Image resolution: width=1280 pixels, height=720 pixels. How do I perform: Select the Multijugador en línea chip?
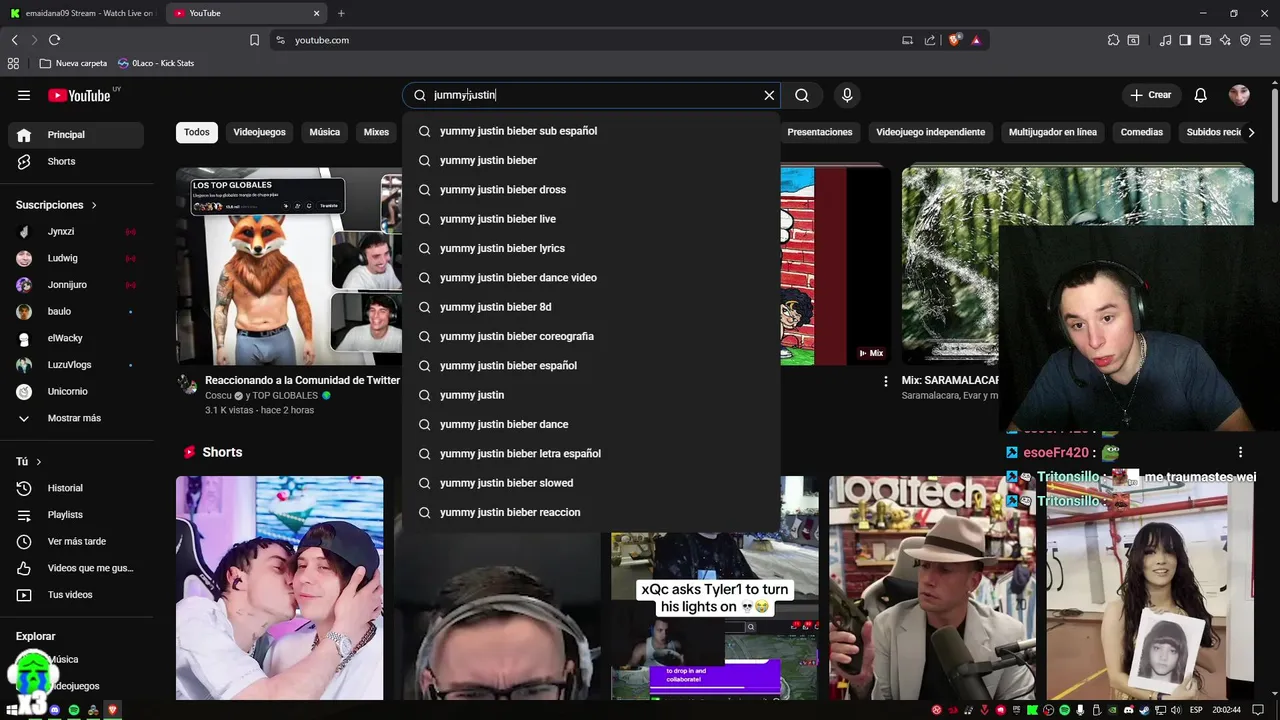pos(1052,132)
